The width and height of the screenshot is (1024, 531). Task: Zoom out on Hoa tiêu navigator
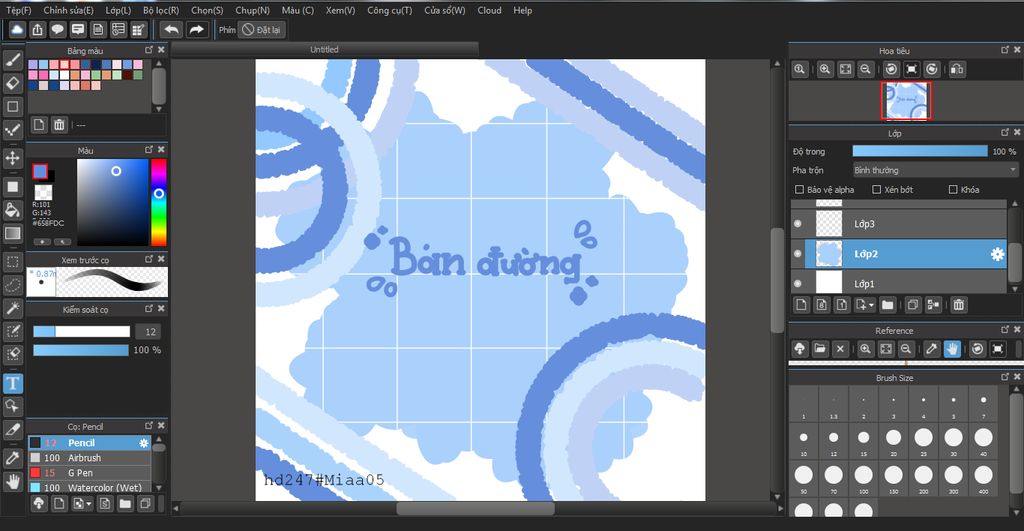[x=865, y=69]
